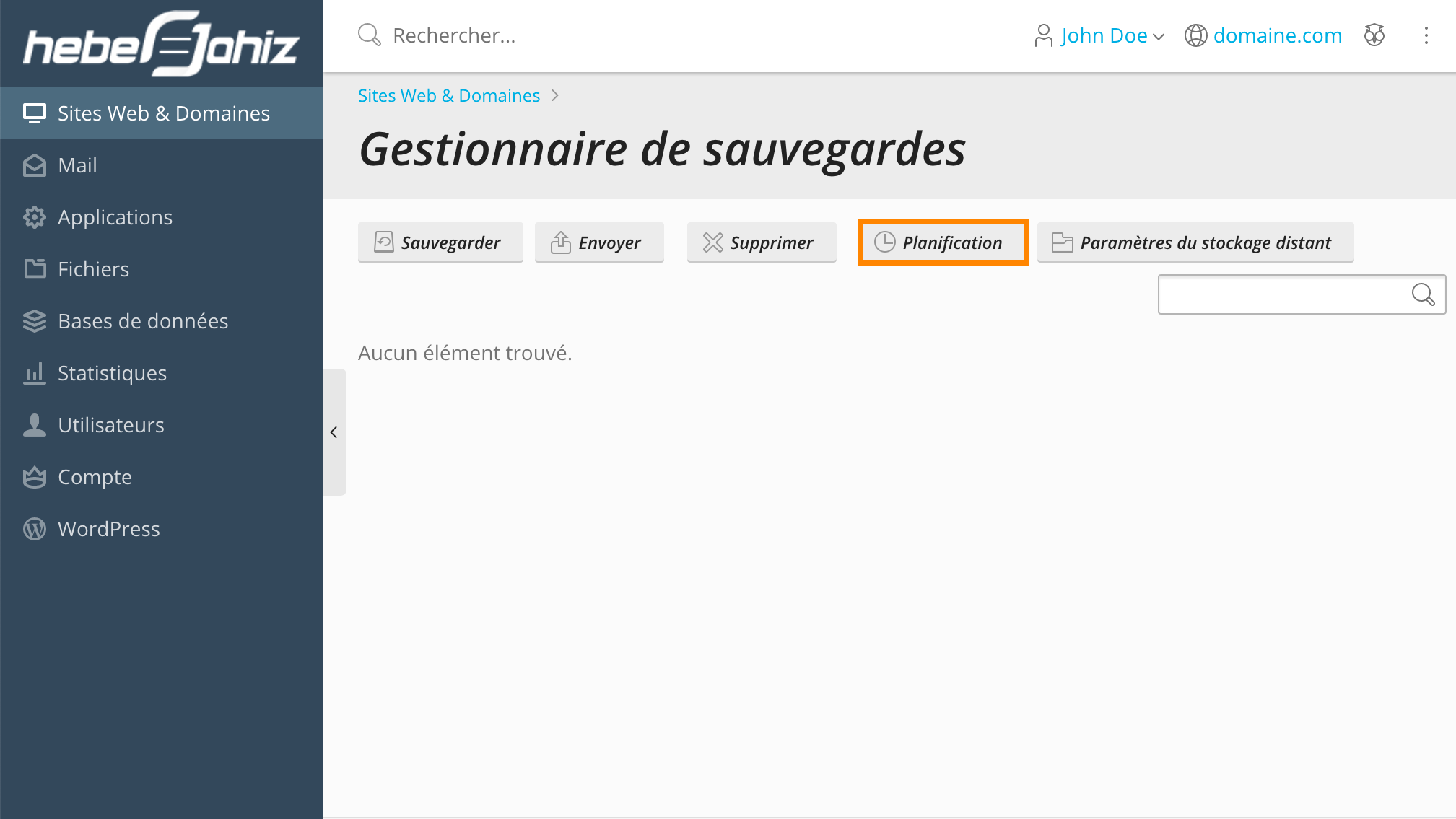Viewport: 1456px width, 819px height.
Task: Click the Statistiques bar chart icon
Action: coord(34,373)
